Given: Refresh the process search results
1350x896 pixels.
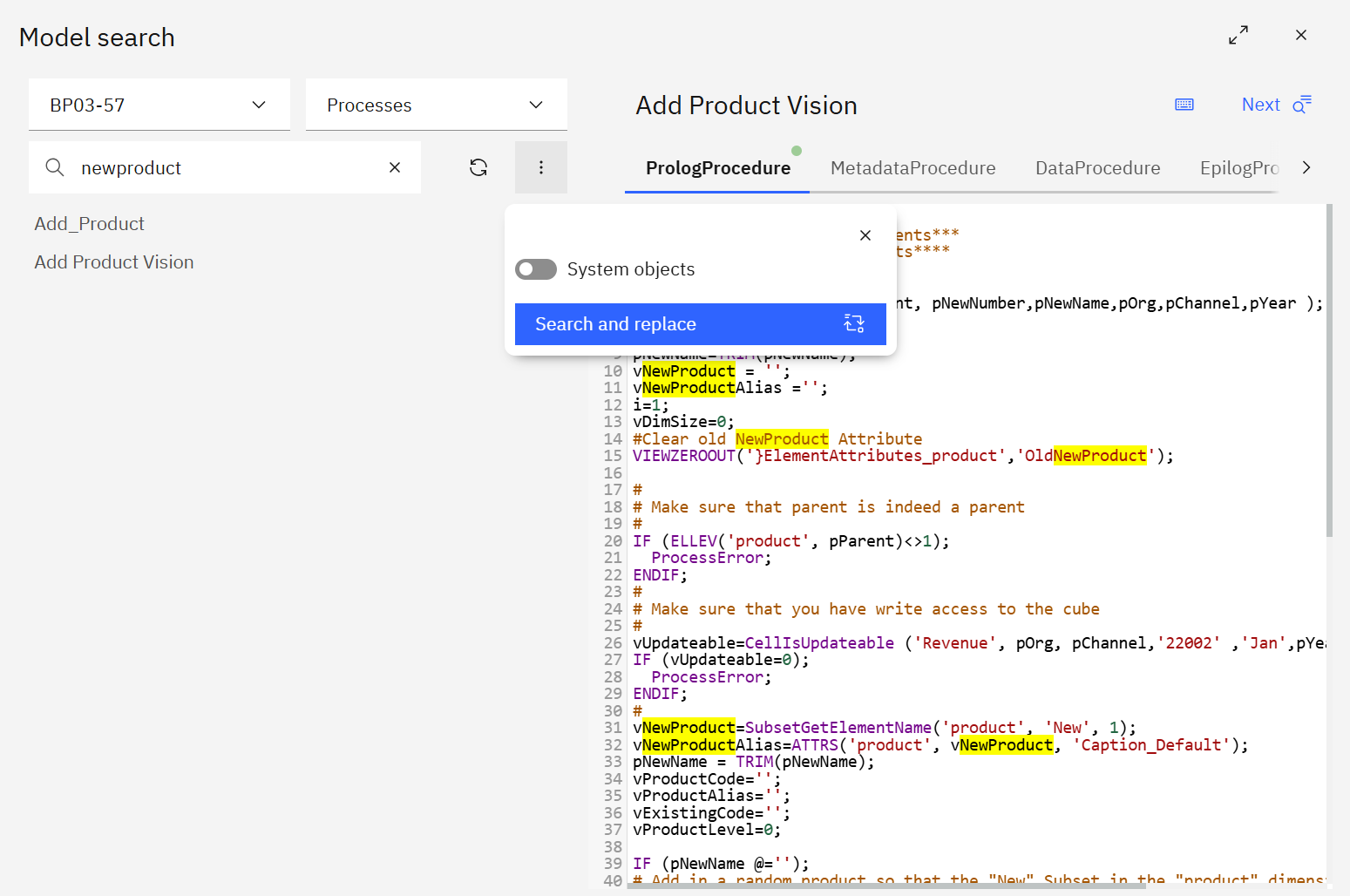Looking at the screenshot, I should click(x=478, y=167).
